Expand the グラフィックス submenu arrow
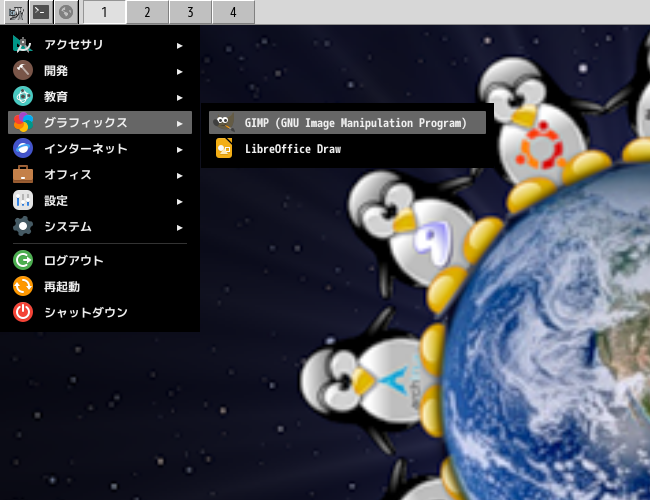The image size is (650, 500). pos(179,124)
